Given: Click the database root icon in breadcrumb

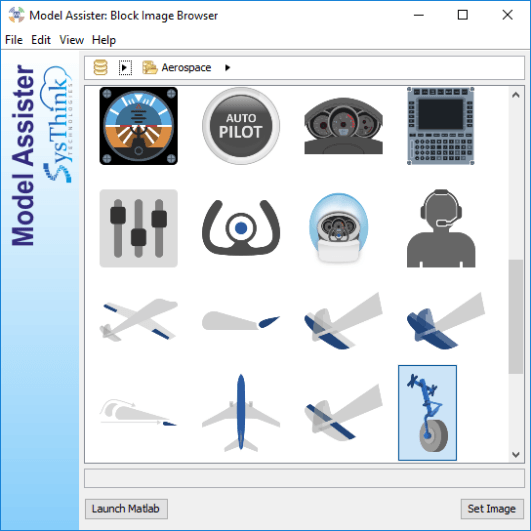Looking at the screenshot, I should click(101, 67).
